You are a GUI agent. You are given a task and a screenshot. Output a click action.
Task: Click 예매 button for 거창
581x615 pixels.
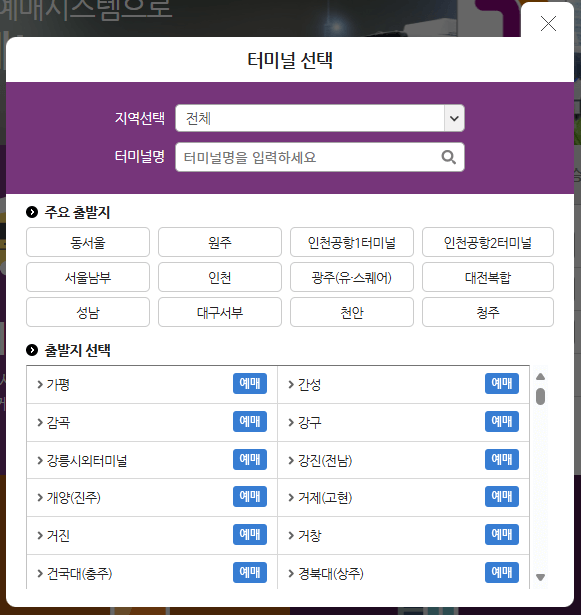[502, 535]
